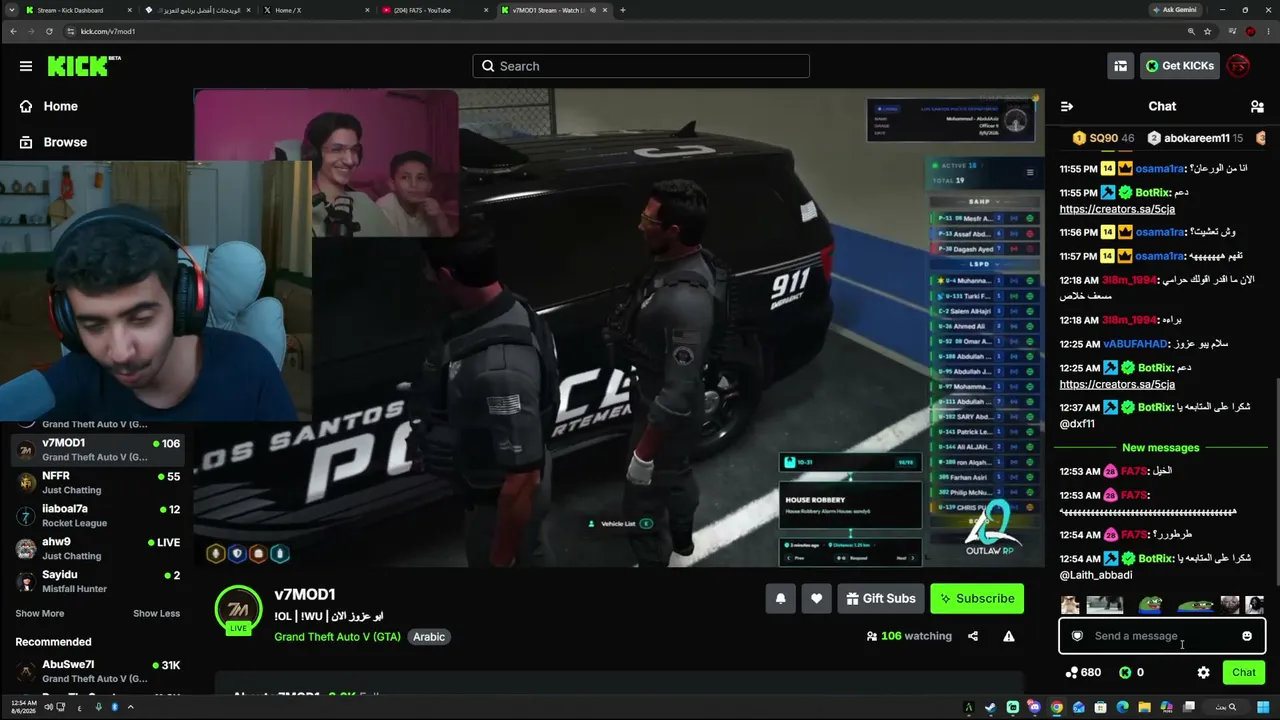Click the v7MOD1 live avatar
Viewport: 1280px width, 720px height.
point(238,609)
